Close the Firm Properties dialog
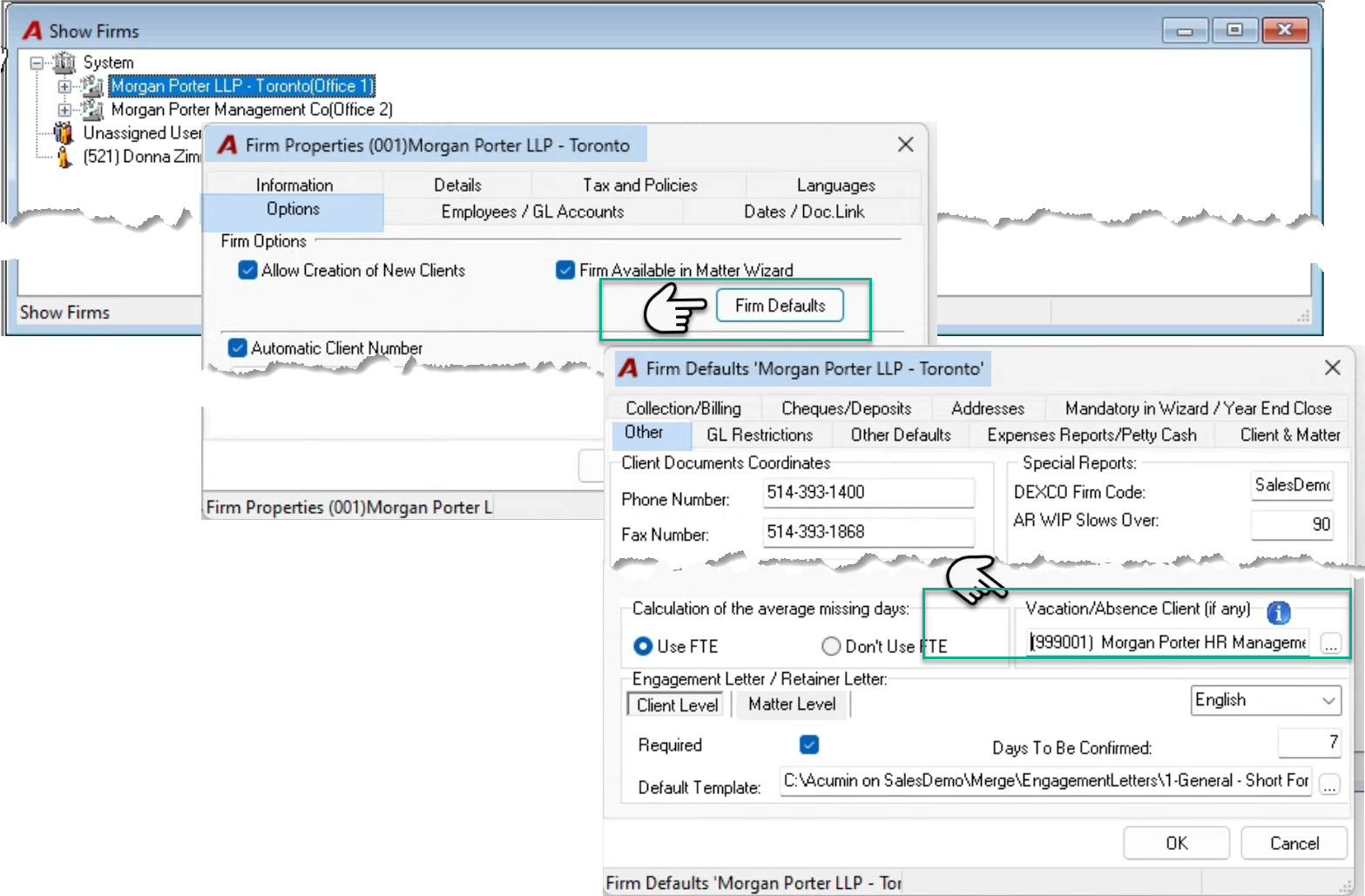The image size is (1365, 896). [906, 145]
